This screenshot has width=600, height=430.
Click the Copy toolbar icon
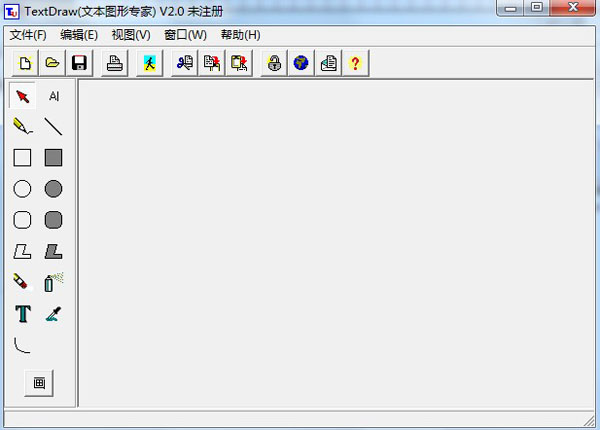point(212,63)
